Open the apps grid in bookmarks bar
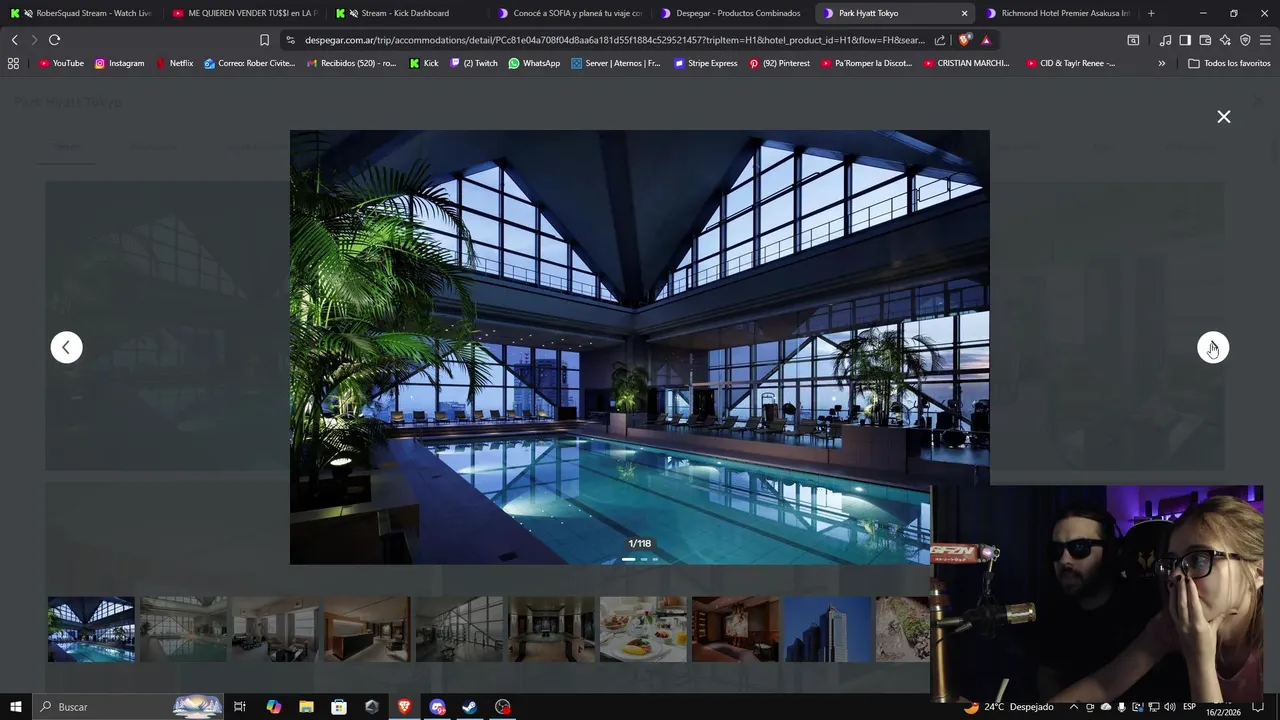 [x=13, y=63]
